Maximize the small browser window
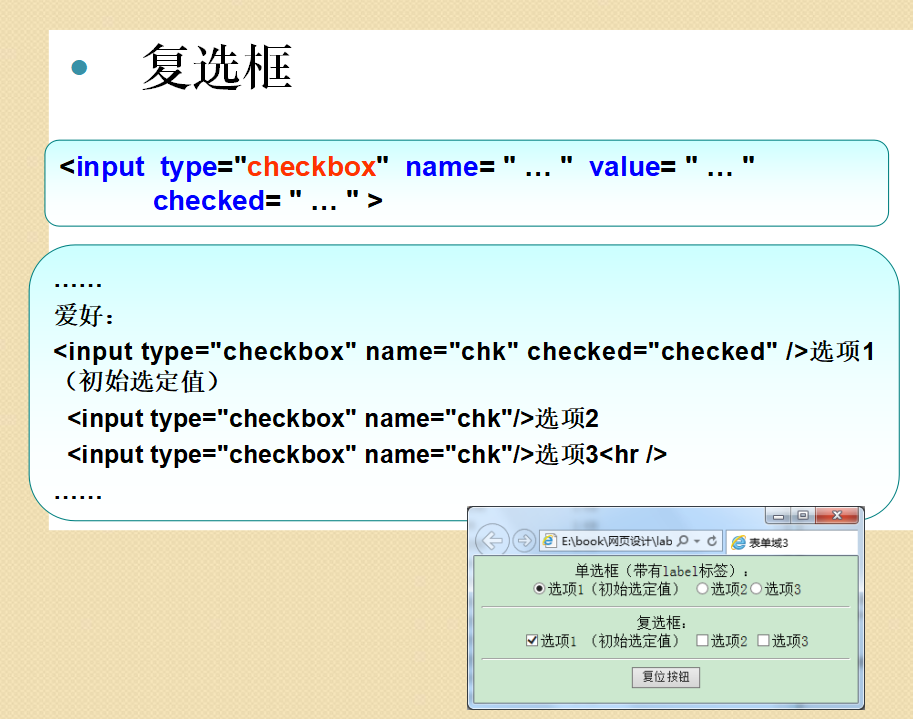 tap(803, 515)
